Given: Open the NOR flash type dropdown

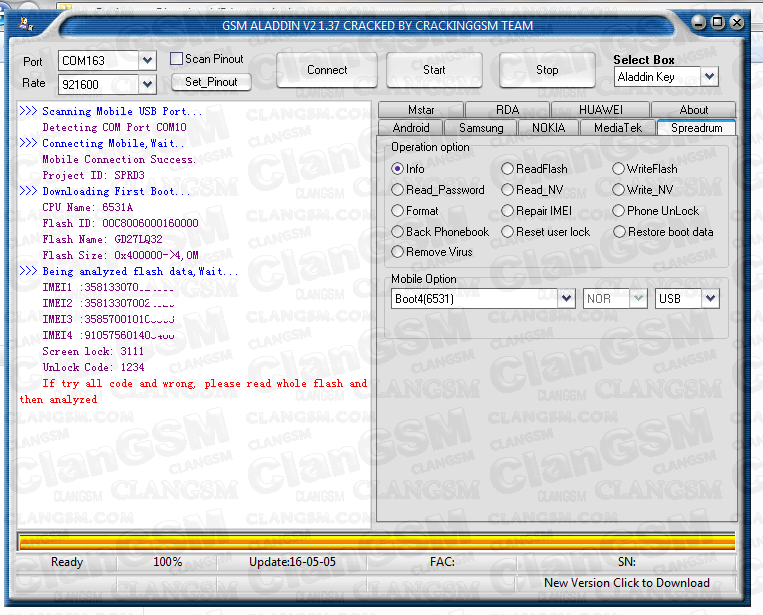Looking at the screenshot, I should coord(638,298).
